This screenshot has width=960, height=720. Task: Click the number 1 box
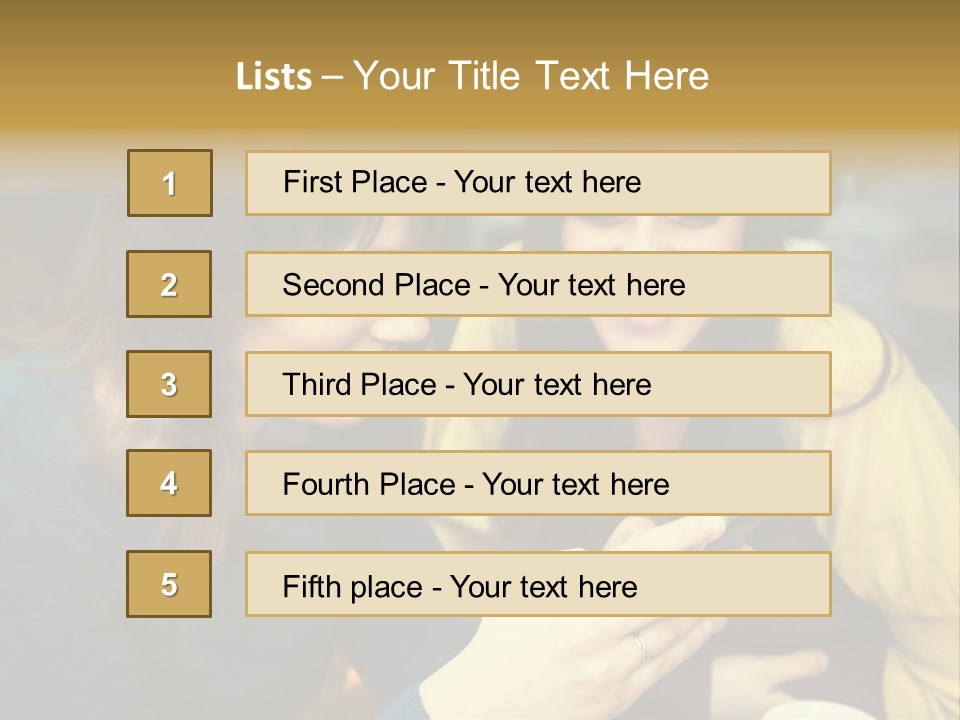(x=170, y=183)
